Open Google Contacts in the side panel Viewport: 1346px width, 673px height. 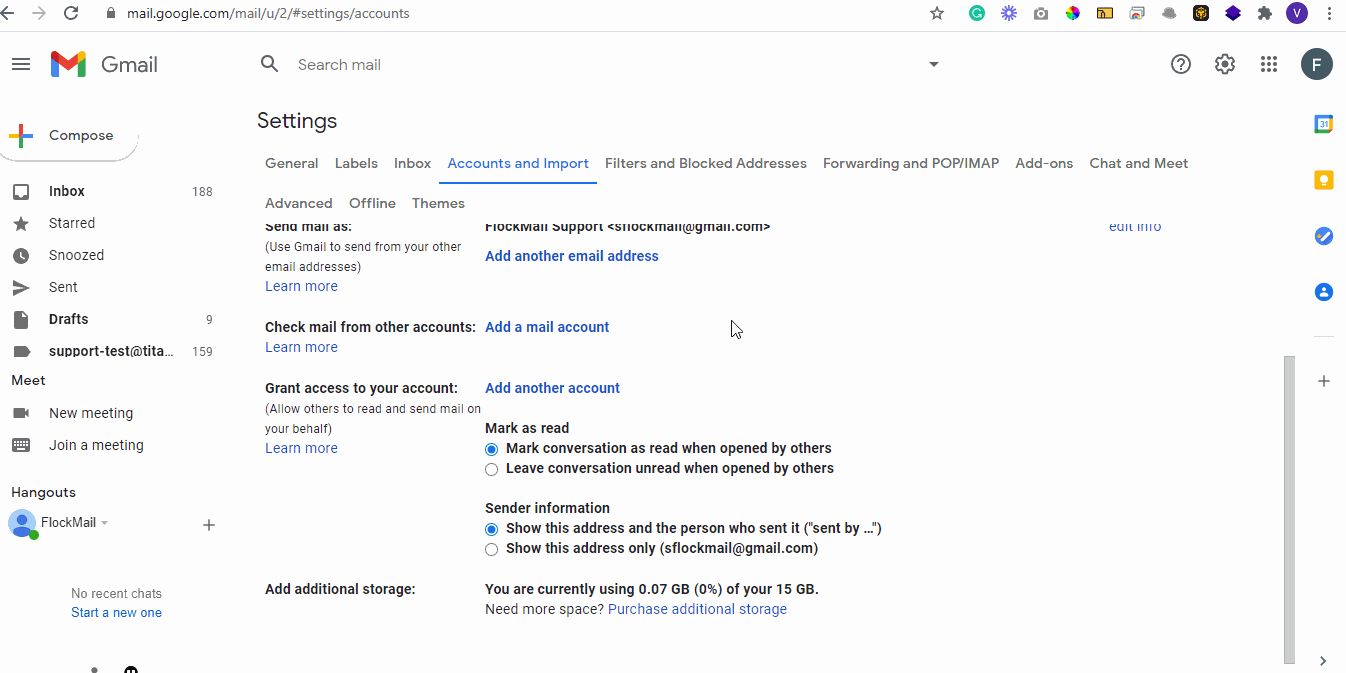pos(1323,292)
